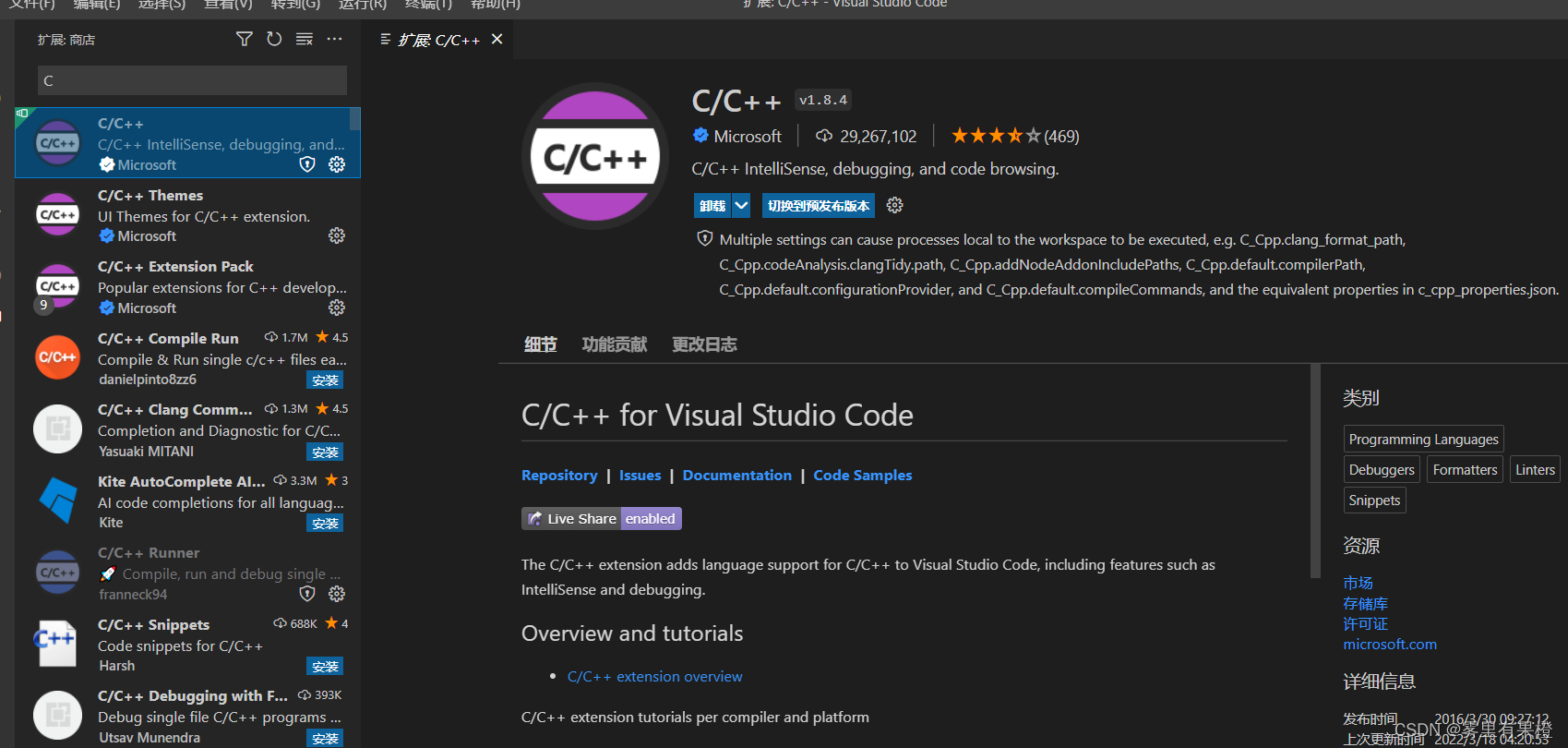
Task: Open manage gear for C/C++ extension in list
Action: [337, 164]
